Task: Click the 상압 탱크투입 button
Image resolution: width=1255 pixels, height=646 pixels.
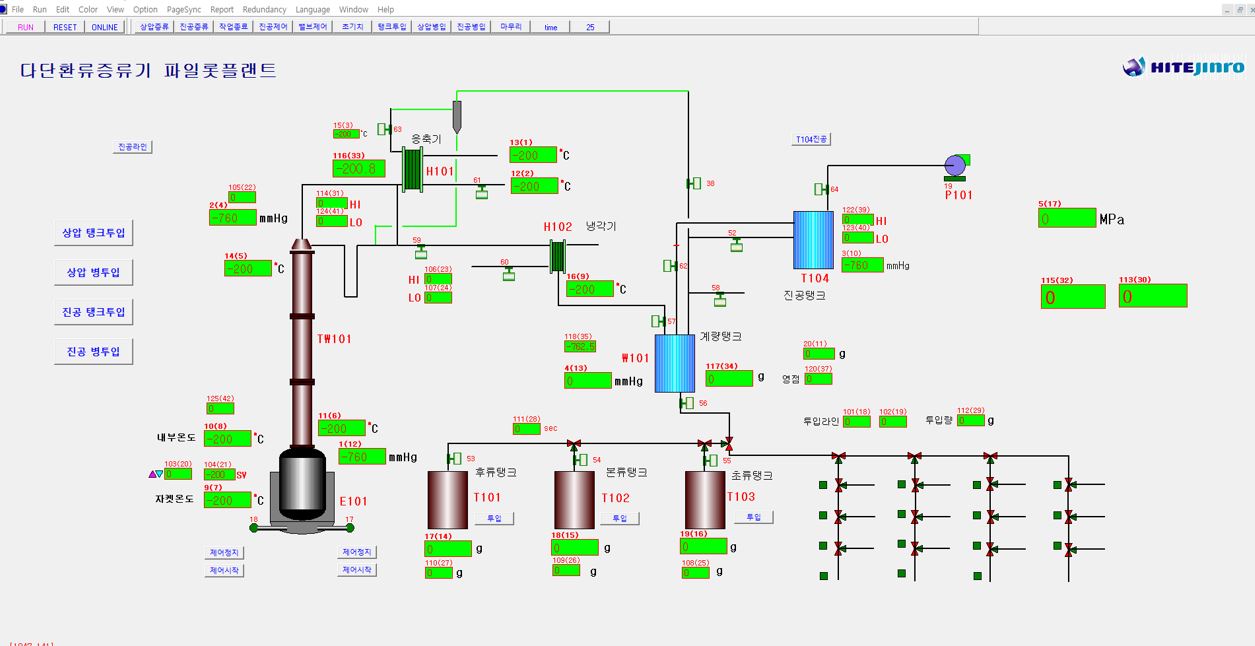Action: pyautogui.click(x=93, y=232)
